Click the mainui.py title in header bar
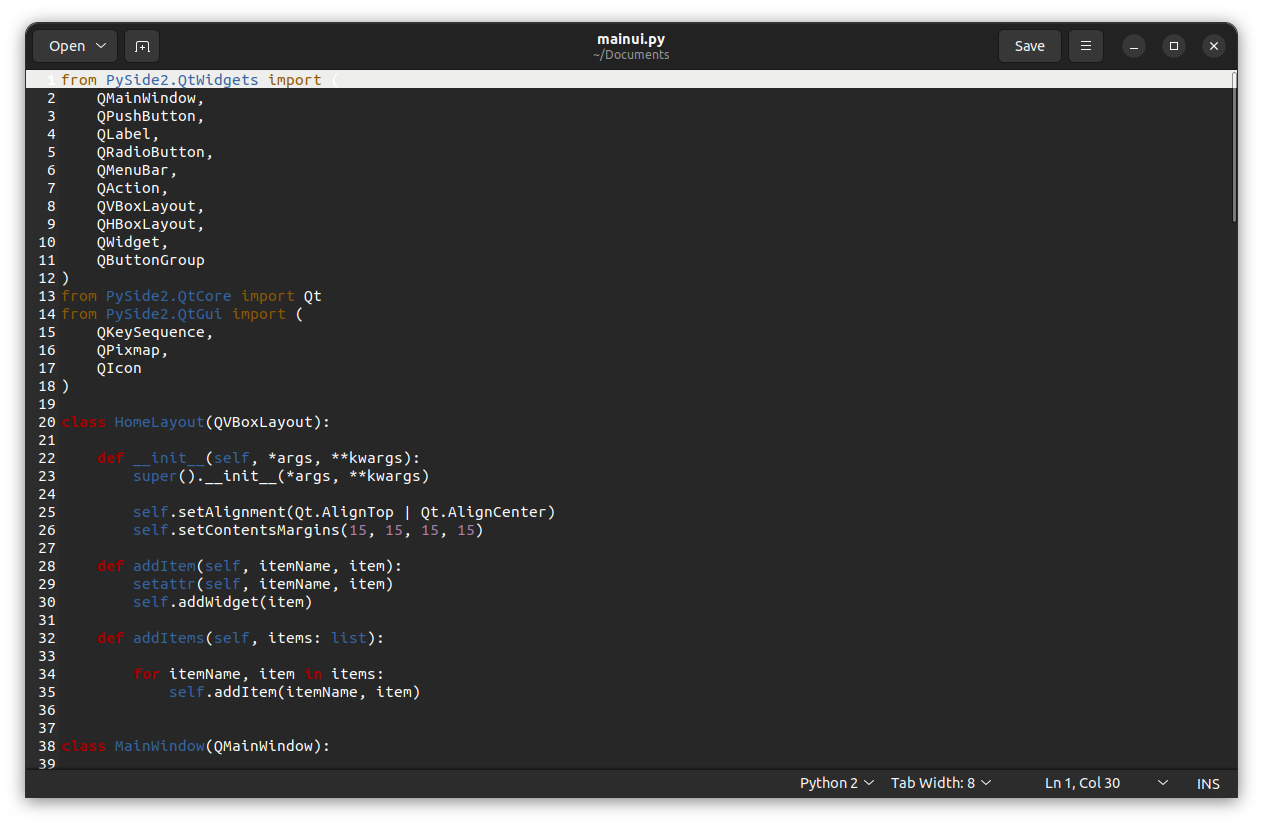Screen dimensions: 1263x826 [x=630, y=39]
